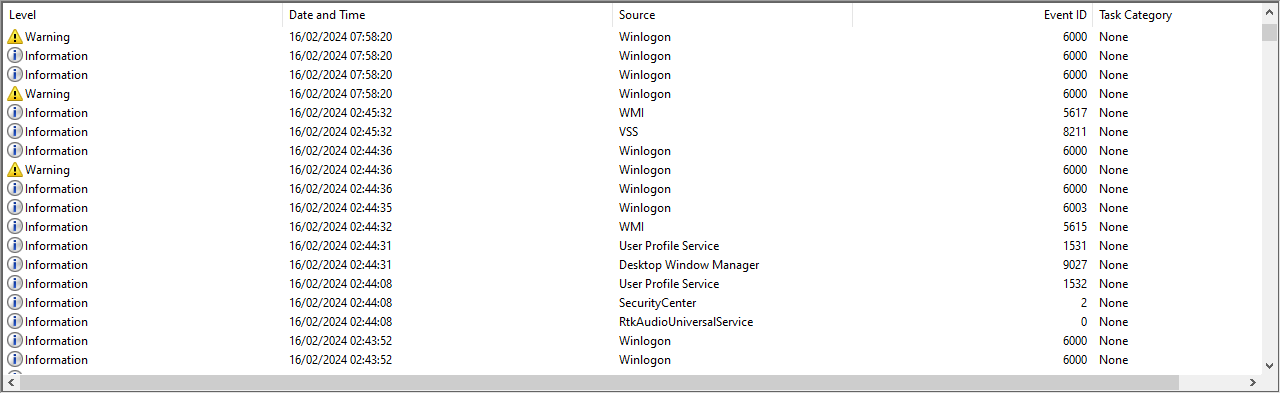Sort by the Event ID column header
Viewport: 1281px width, 394px height.
pyautogui.click(x=973, y=15)
